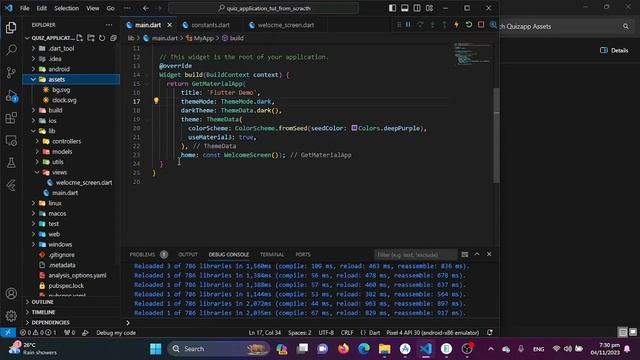The width and height of the screenshot is (640, 360).
Task: Open the Manage settings gear
Action: click(11, 316)
